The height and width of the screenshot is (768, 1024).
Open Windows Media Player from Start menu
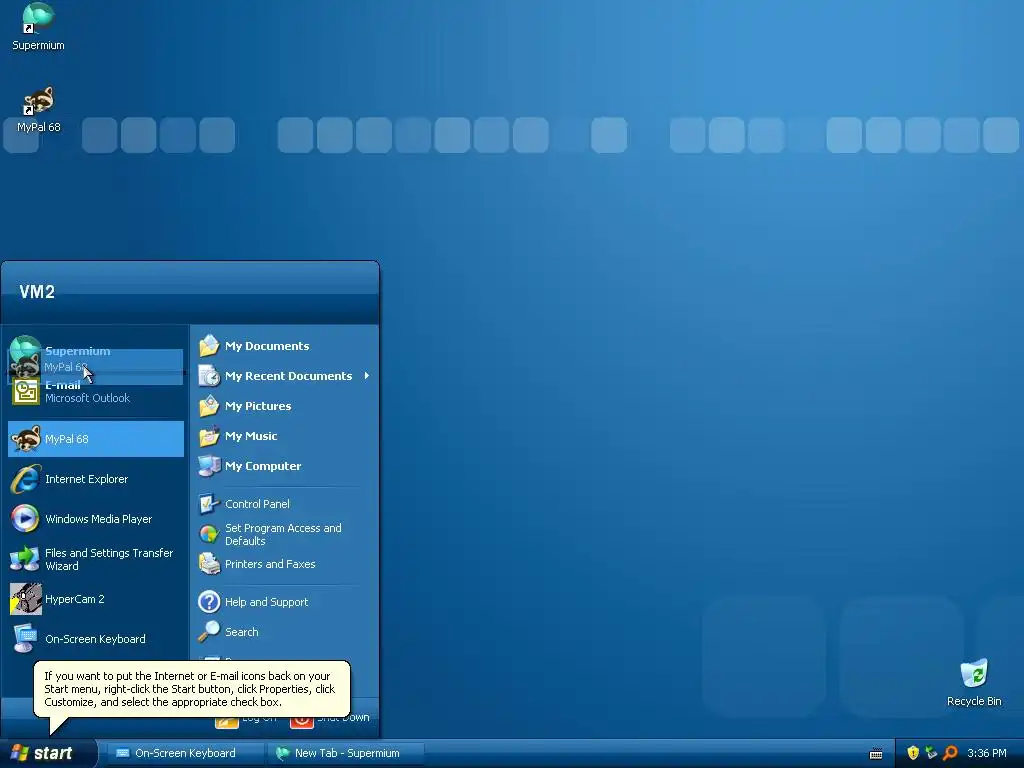click(x=96, y=519)
